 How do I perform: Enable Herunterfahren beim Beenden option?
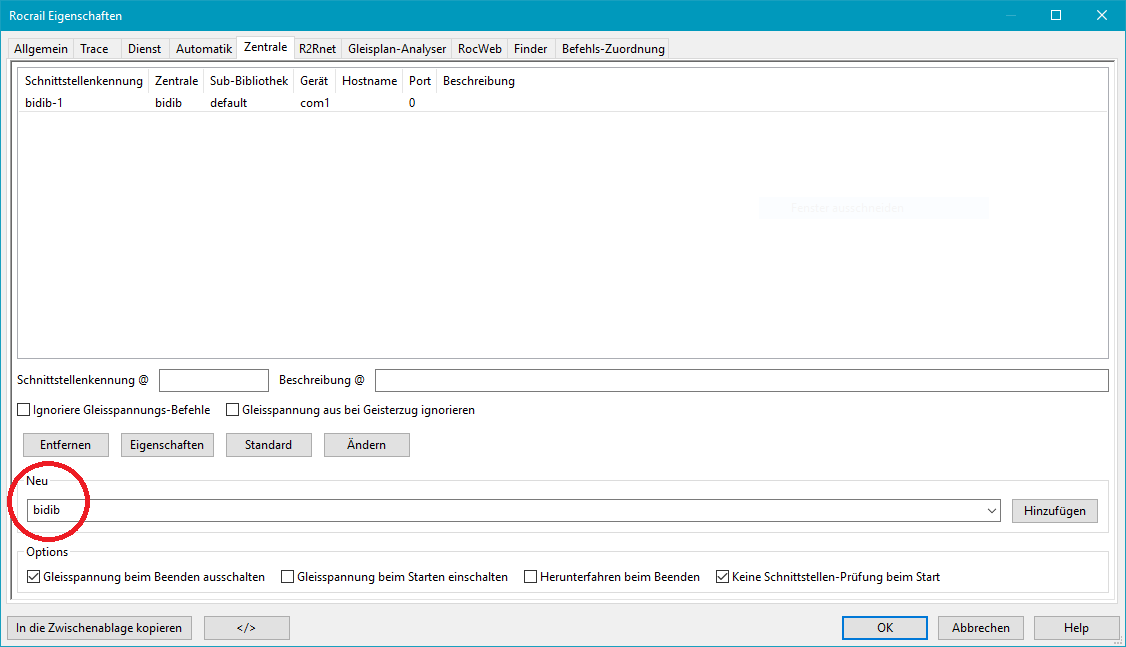[531, 577]
